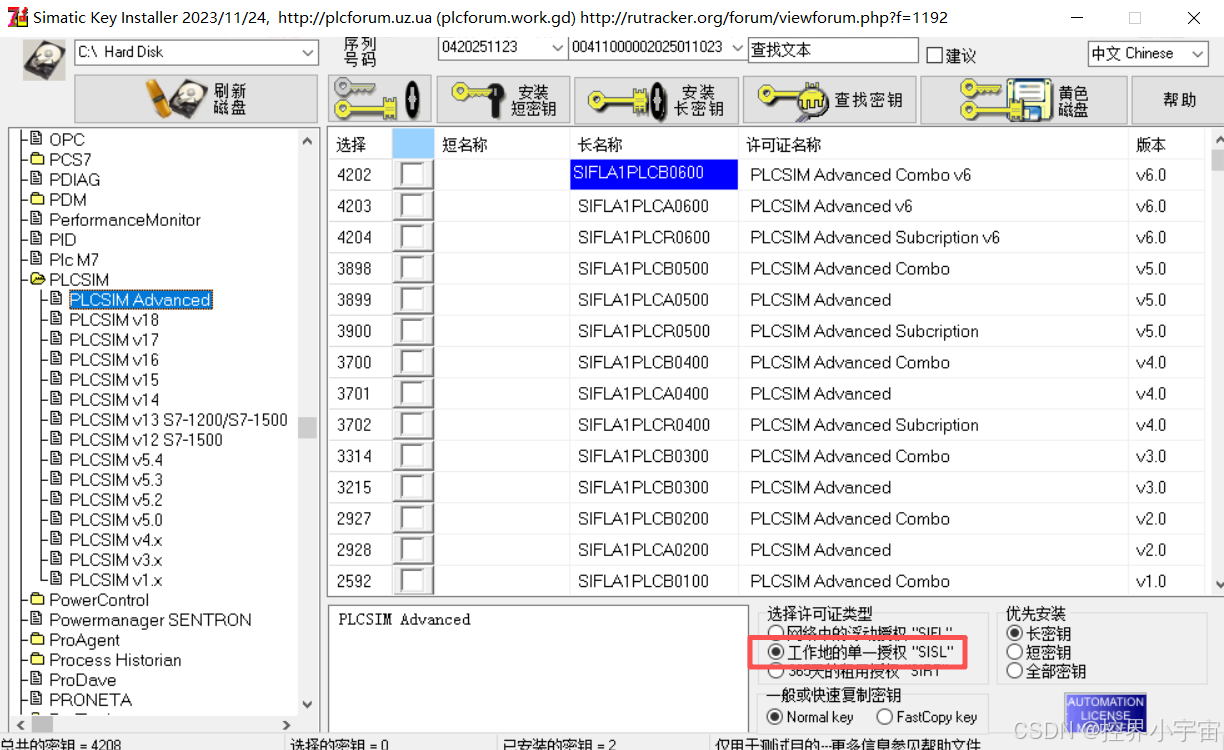Tick checkbox for row 2927
The height and width of the screenshot is (750, 1224).
click(x=411, y=518)
